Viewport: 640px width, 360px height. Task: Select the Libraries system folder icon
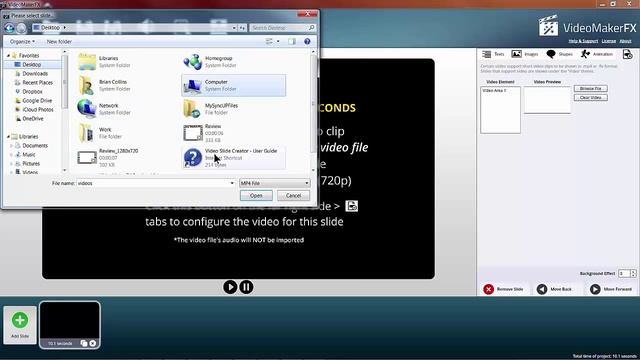coord(87,62)
